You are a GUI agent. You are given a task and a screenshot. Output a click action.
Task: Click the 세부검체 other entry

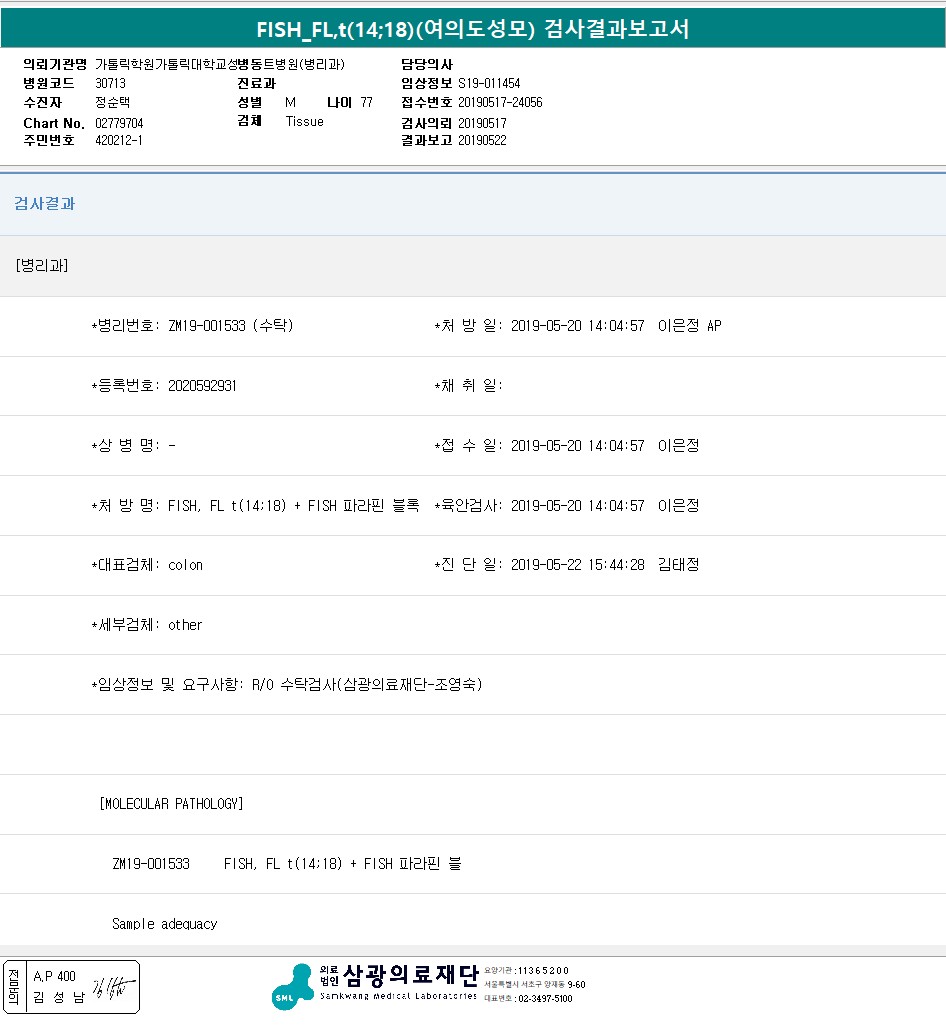[x=185, y=625]
